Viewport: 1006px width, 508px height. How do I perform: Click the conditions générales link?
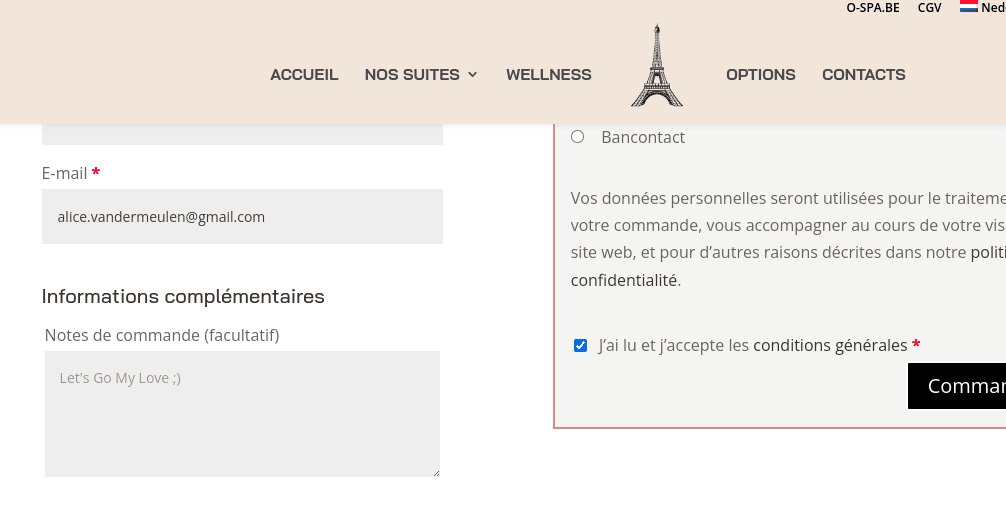coord(830,345)
